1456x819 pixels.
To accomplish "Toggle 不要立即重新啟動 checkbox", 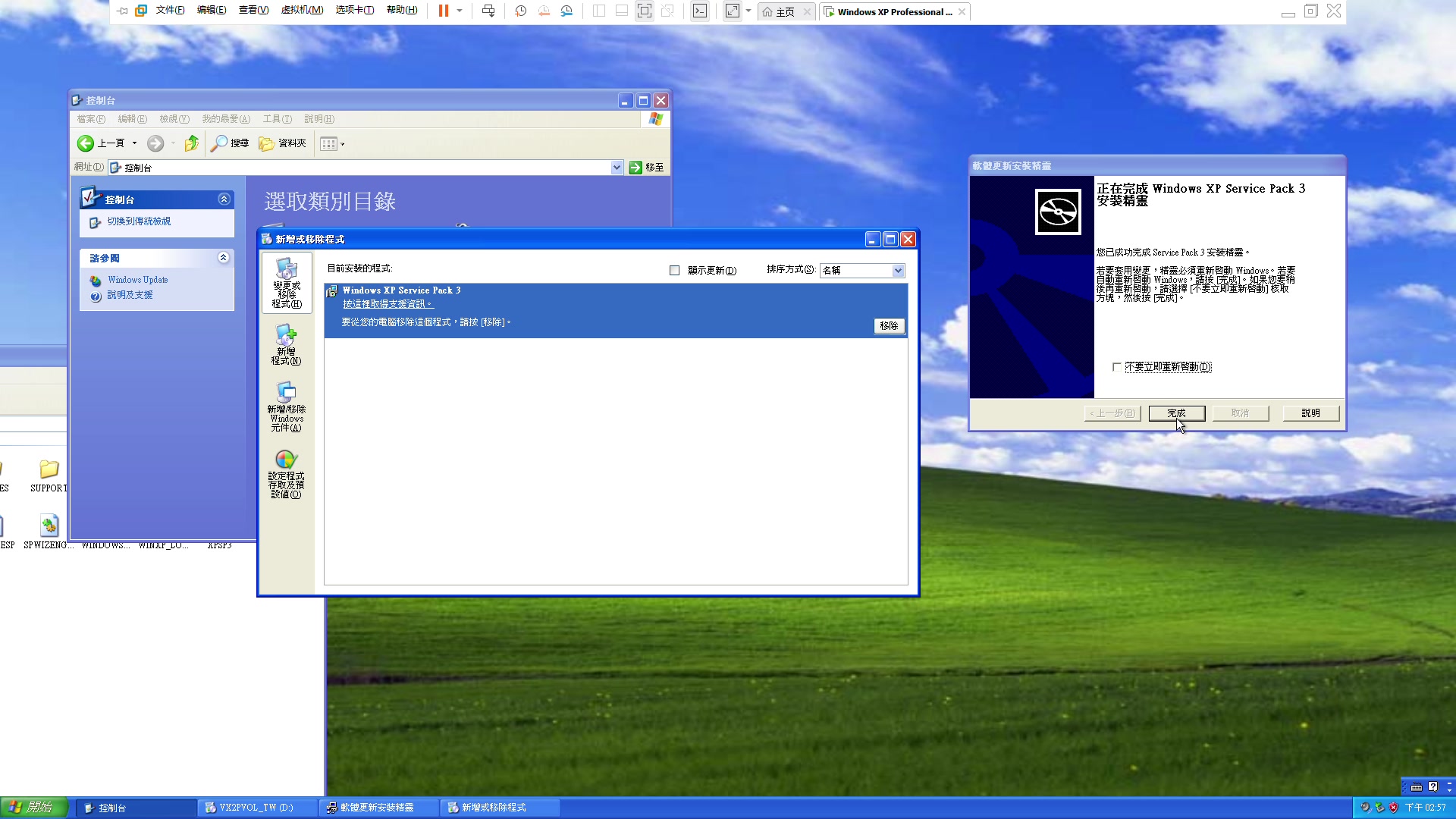I will 1116,367.
